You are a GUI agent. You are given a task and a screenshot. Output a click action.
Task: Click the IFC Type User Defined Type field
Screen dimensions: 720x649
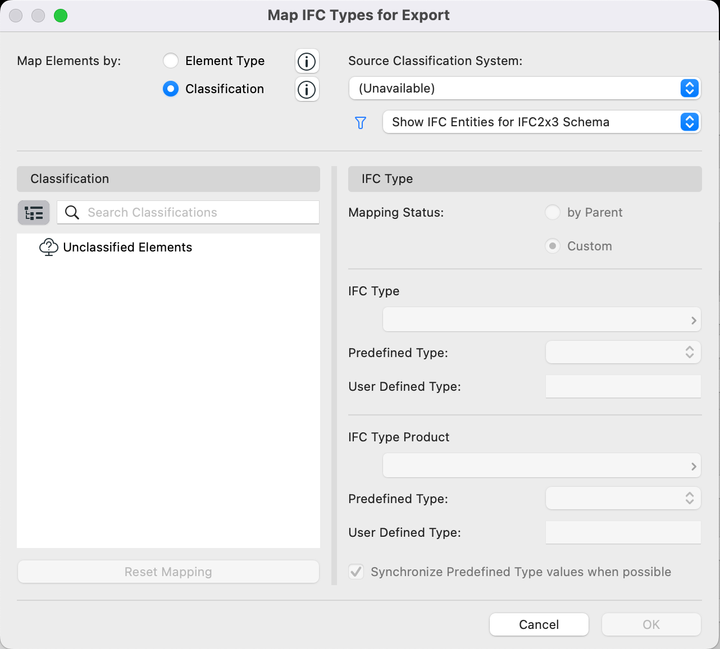(x=623, y=387)
